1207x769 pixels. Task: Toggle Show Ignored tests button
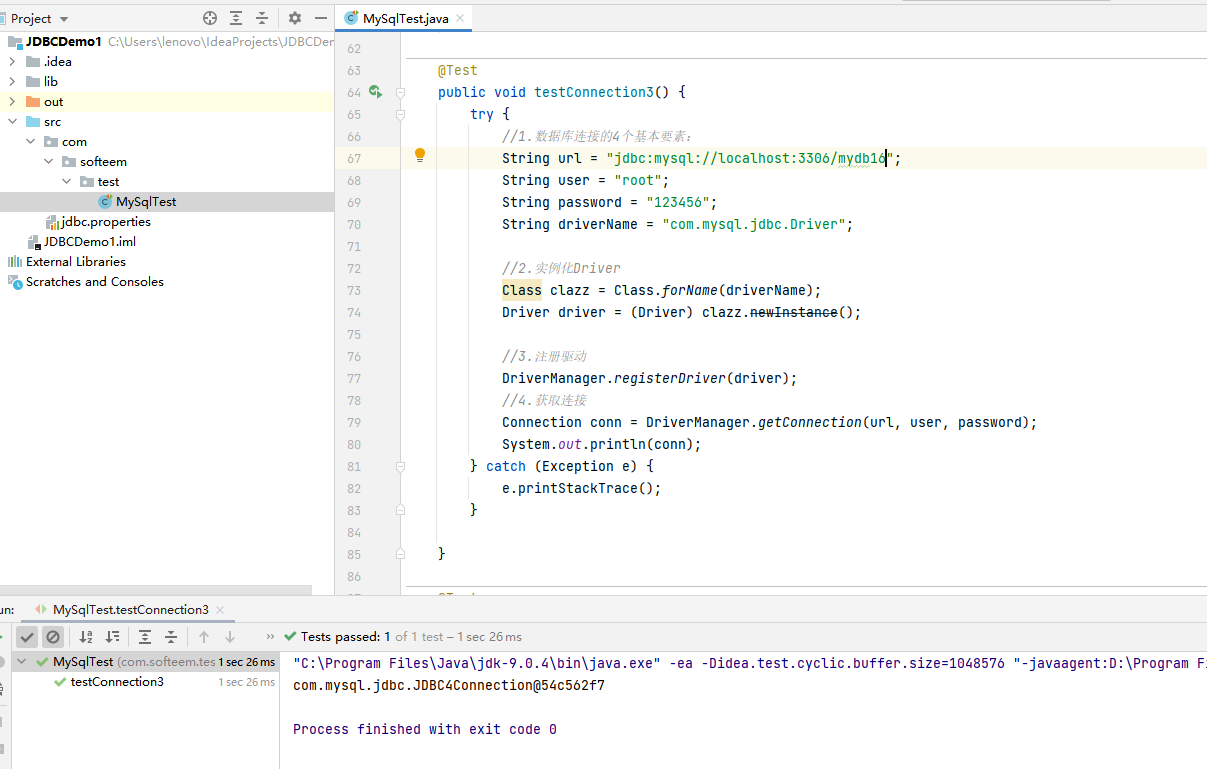[x=53, y=636]
